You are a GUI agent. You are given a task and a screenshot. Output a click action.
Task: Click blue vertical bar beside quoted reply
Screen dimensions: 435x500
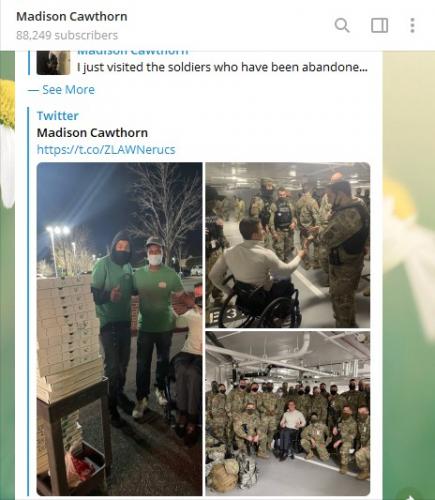point(29,63)
